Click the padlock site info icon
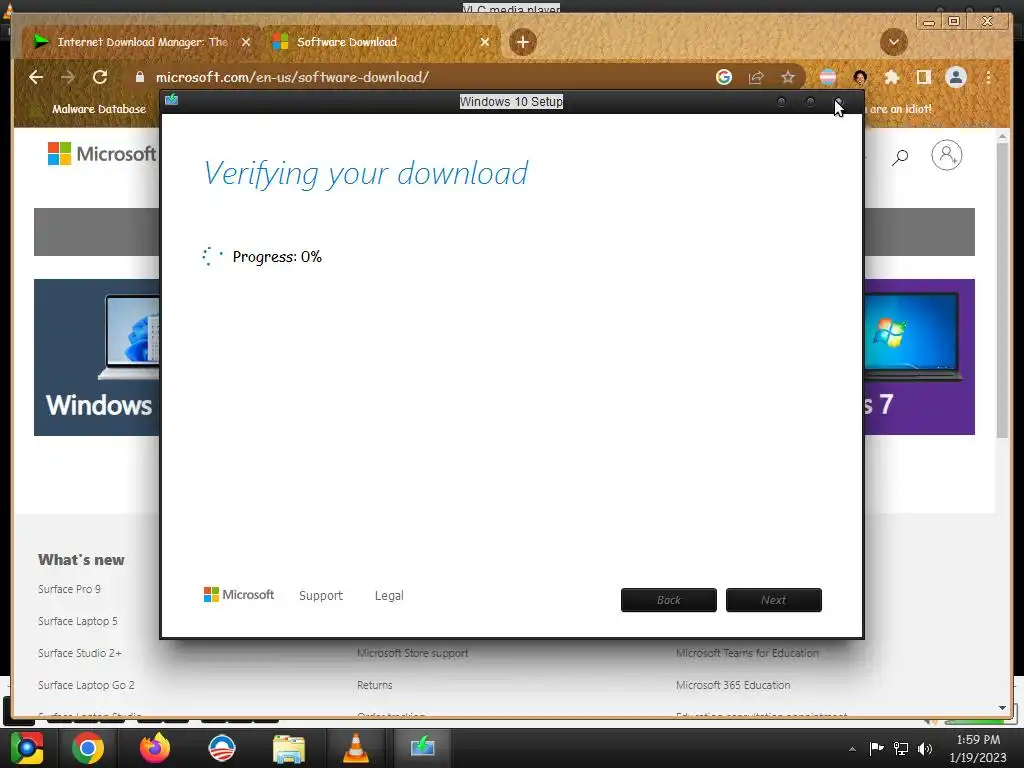Image resolution: width=1024 pixels, height=768 pixels. (x=140, y=76)
